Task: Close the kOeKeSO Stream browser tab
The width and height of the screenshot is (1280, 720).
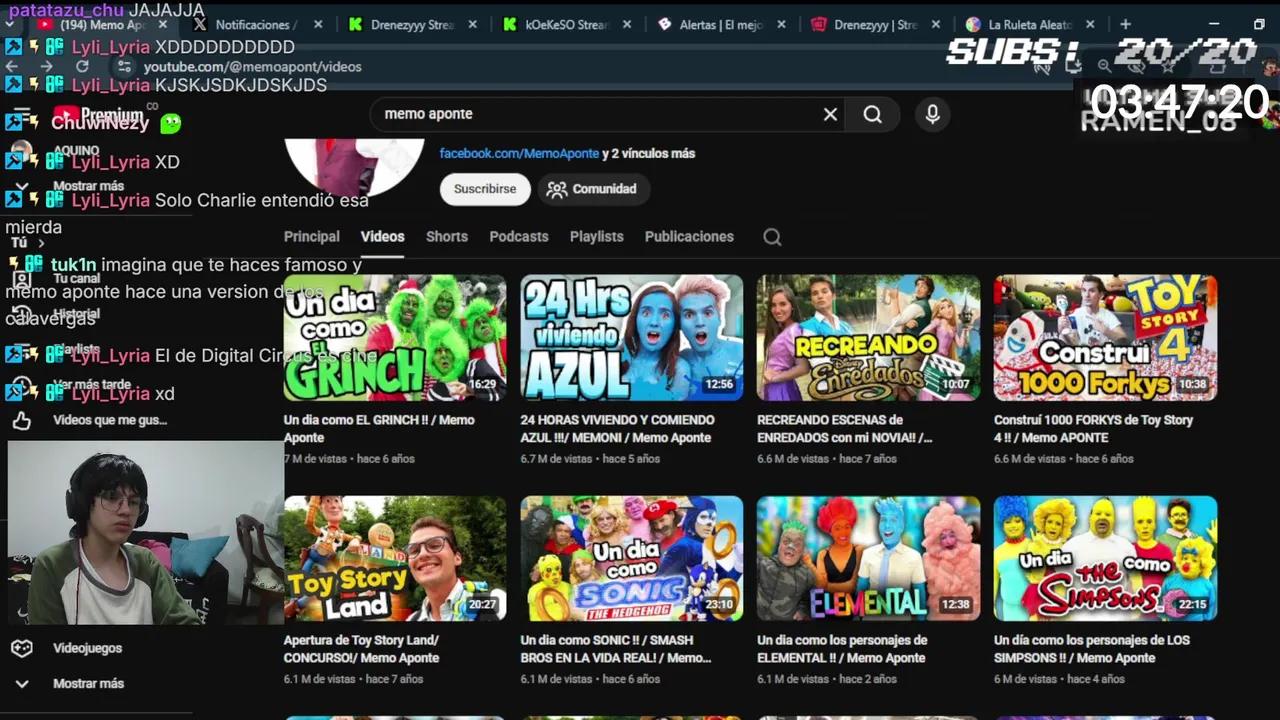Action: click(x=627, y=25)
